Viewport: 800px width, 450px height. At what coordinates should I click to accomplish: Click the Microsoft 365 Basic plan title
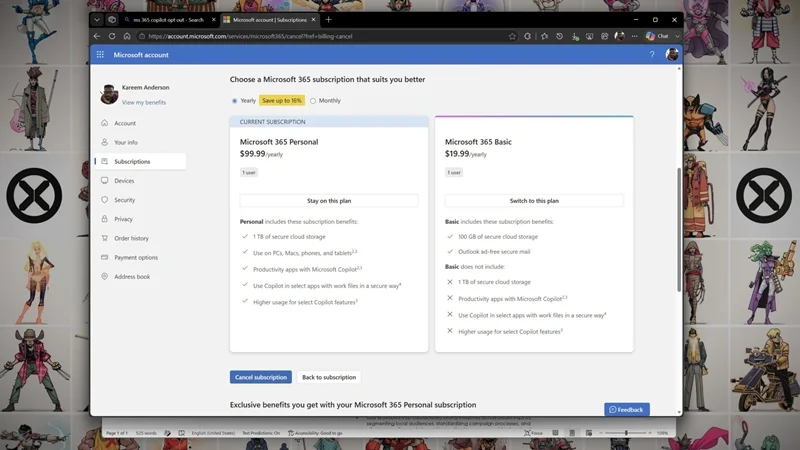[478, 142]
